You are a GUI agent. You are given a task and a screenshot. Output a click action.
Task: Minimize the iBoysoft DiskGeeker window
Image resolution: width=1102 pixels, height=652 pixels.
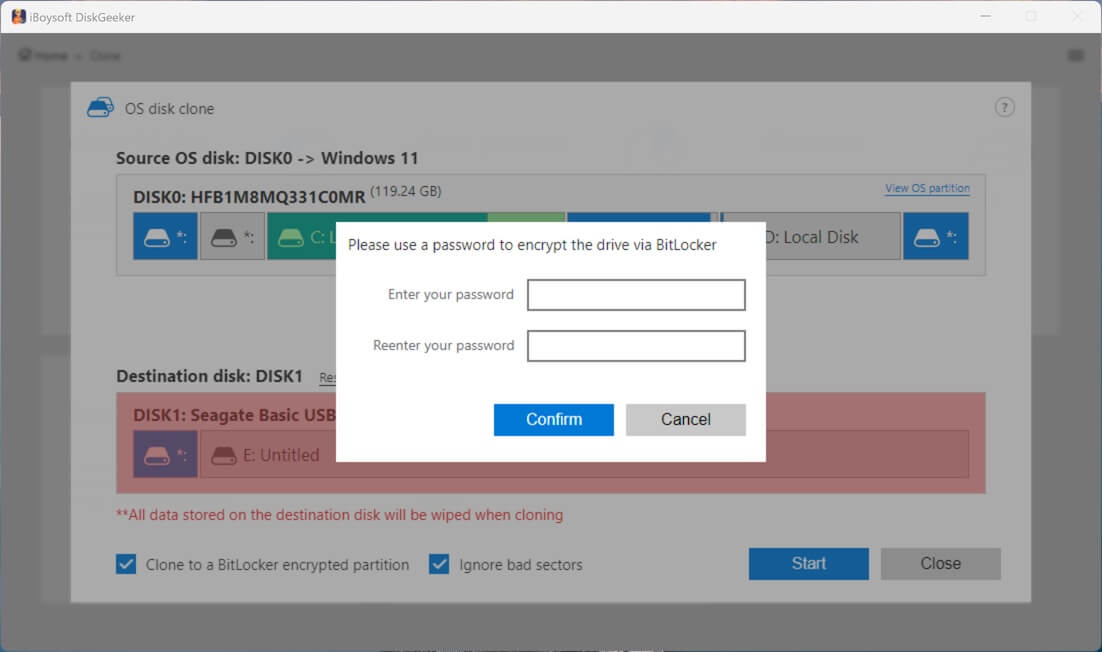[x=985, y=16]
